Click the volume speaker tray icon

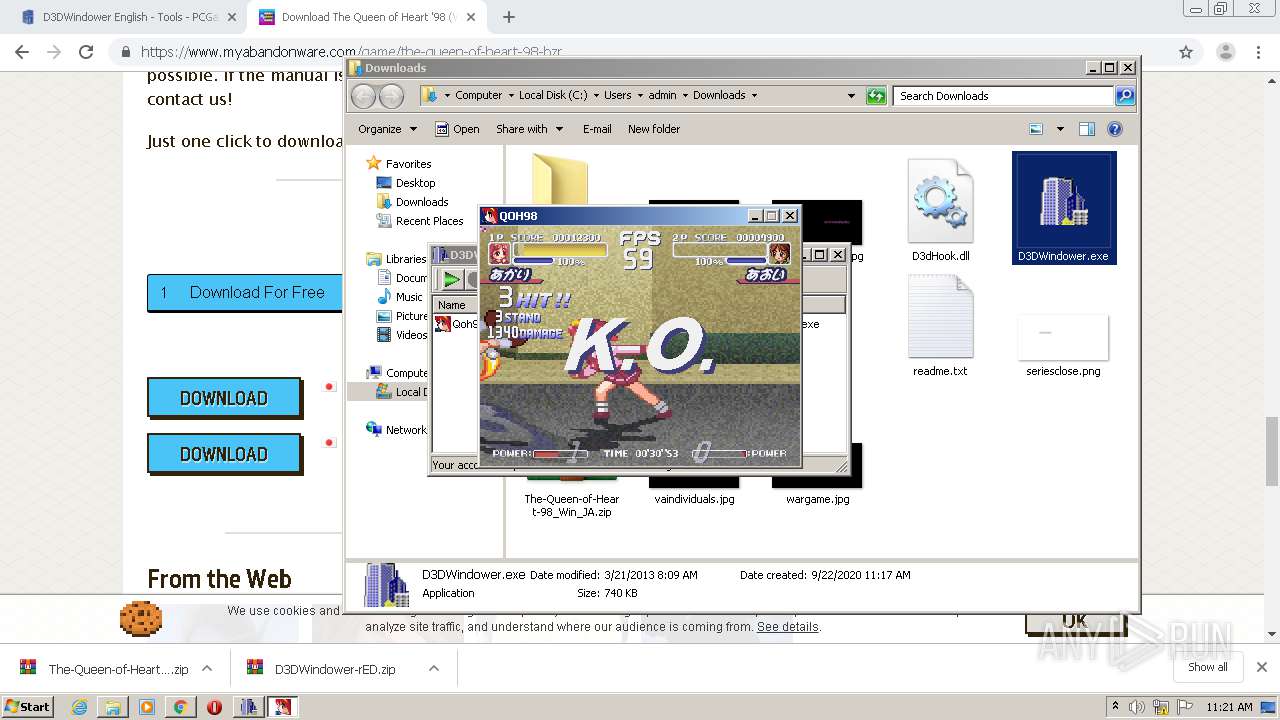[1137, 707]
